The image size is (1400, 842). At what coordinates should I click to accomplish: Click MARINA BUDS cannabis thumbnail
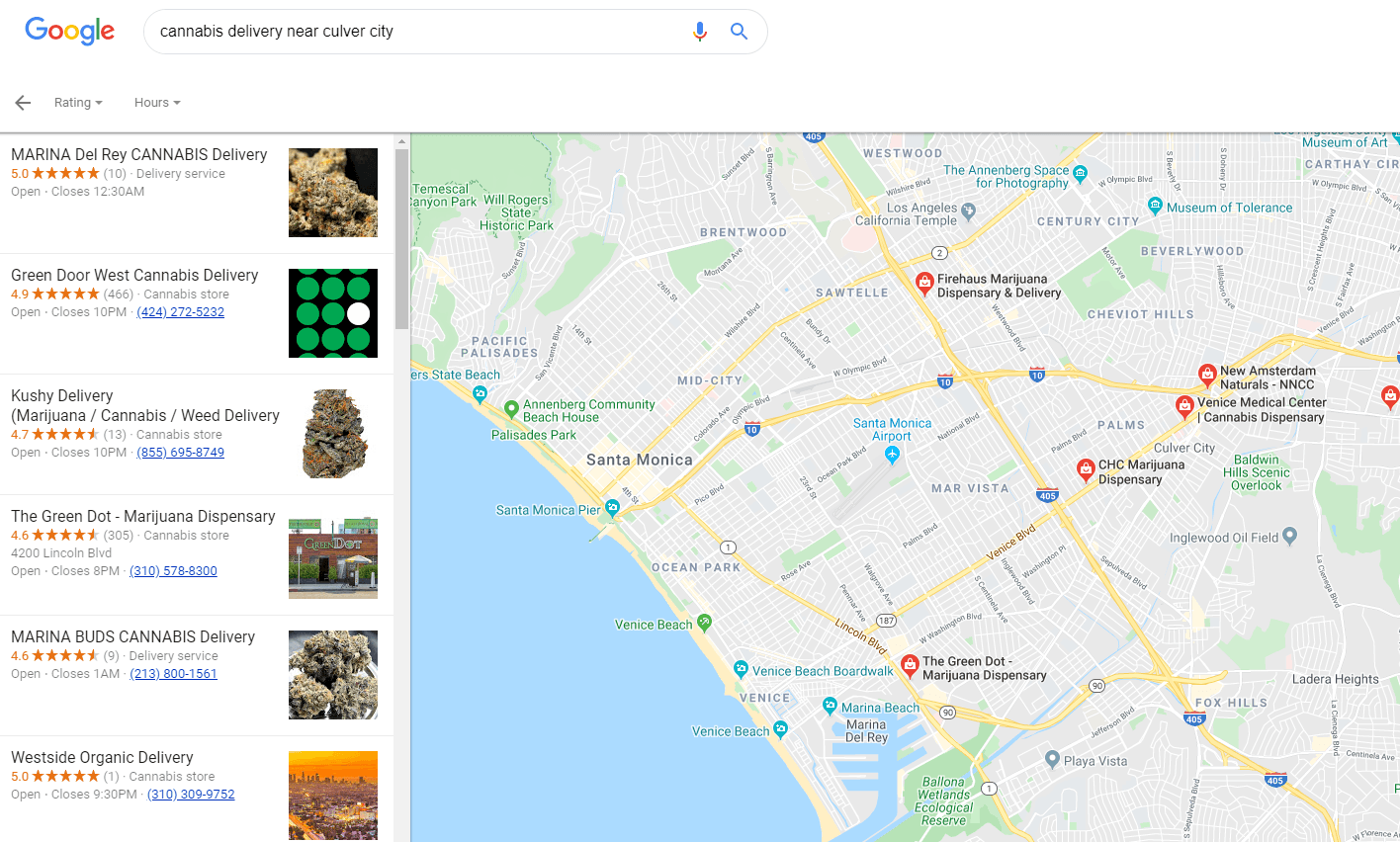click(x=333, y=675)
